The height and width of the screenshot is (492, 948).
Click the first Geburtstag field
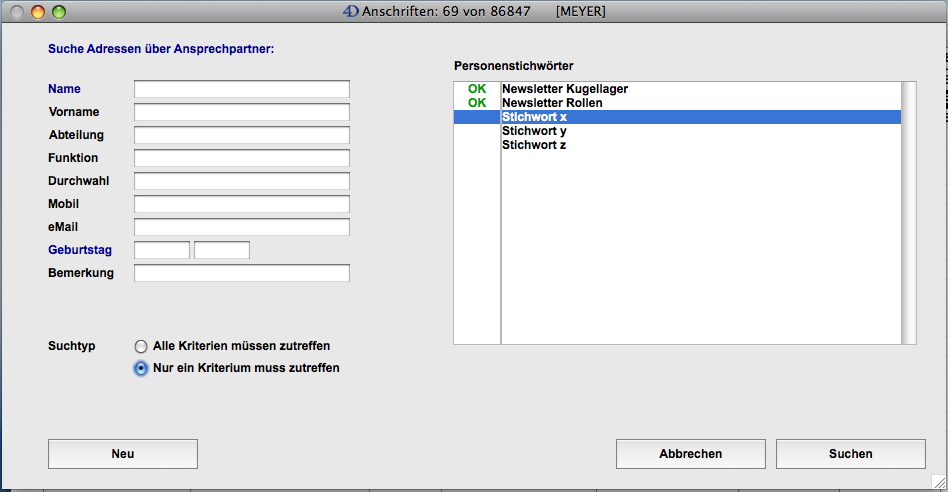click(162, 250)
